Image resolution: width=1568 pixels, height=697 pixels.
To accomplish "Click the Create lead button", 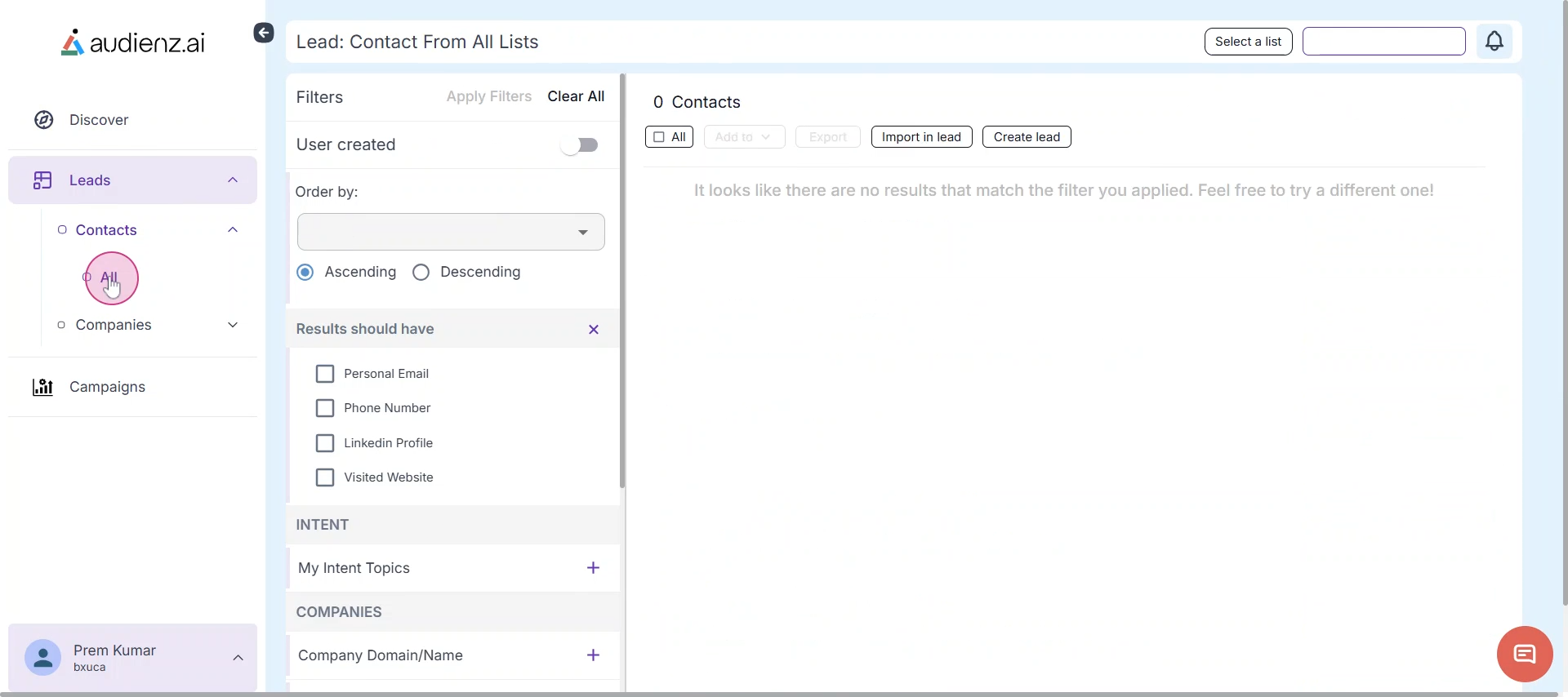I will pyautogui.click(x=1027, y=137).
